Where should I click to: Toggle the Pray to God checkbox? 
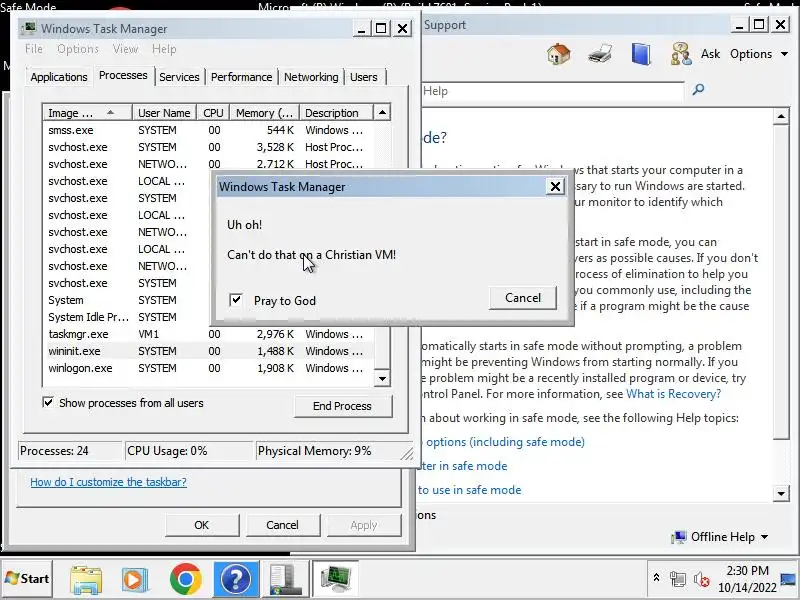[236, 299]
